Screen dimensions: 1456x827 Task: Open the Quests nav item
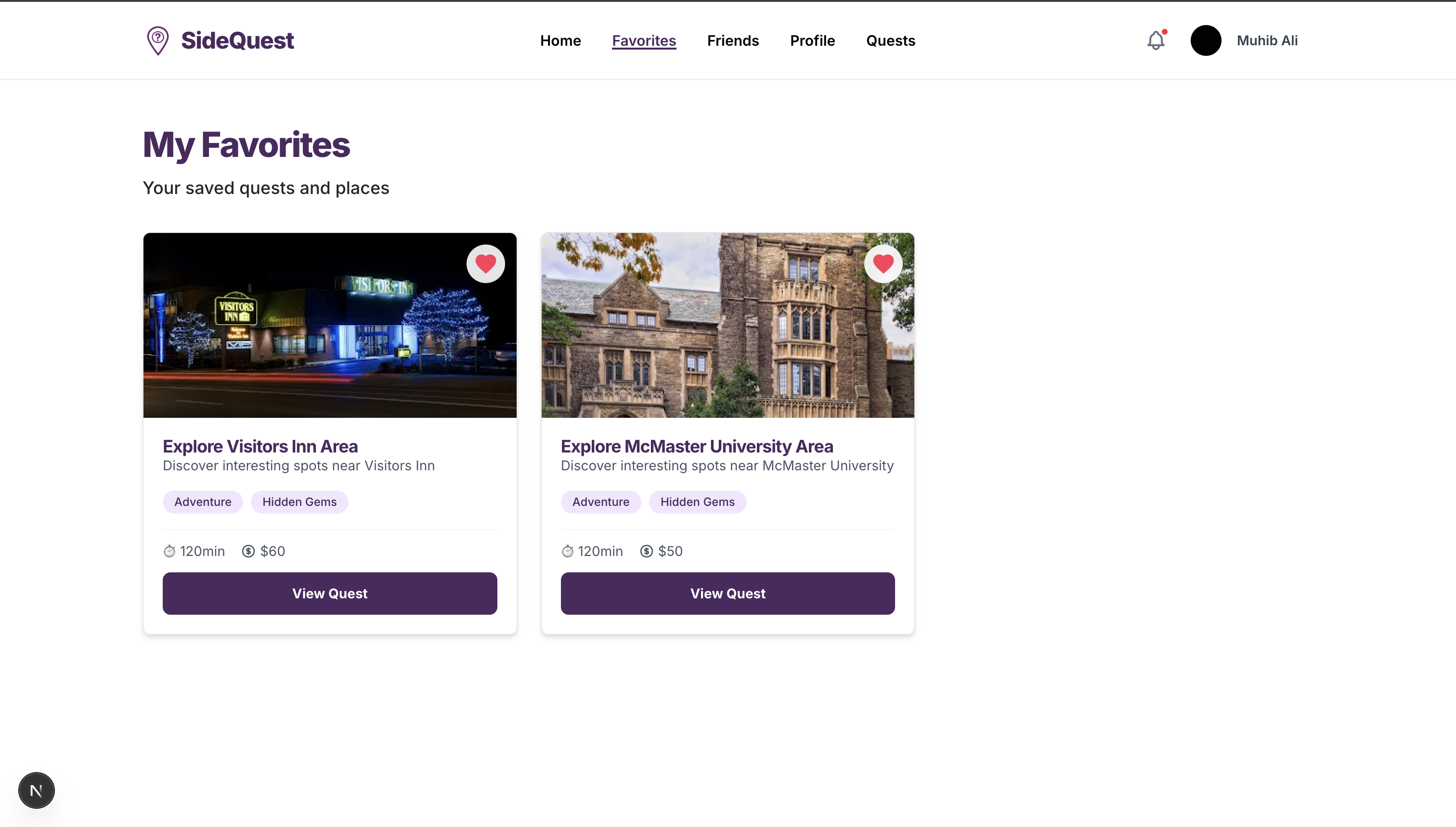point(890,40)
